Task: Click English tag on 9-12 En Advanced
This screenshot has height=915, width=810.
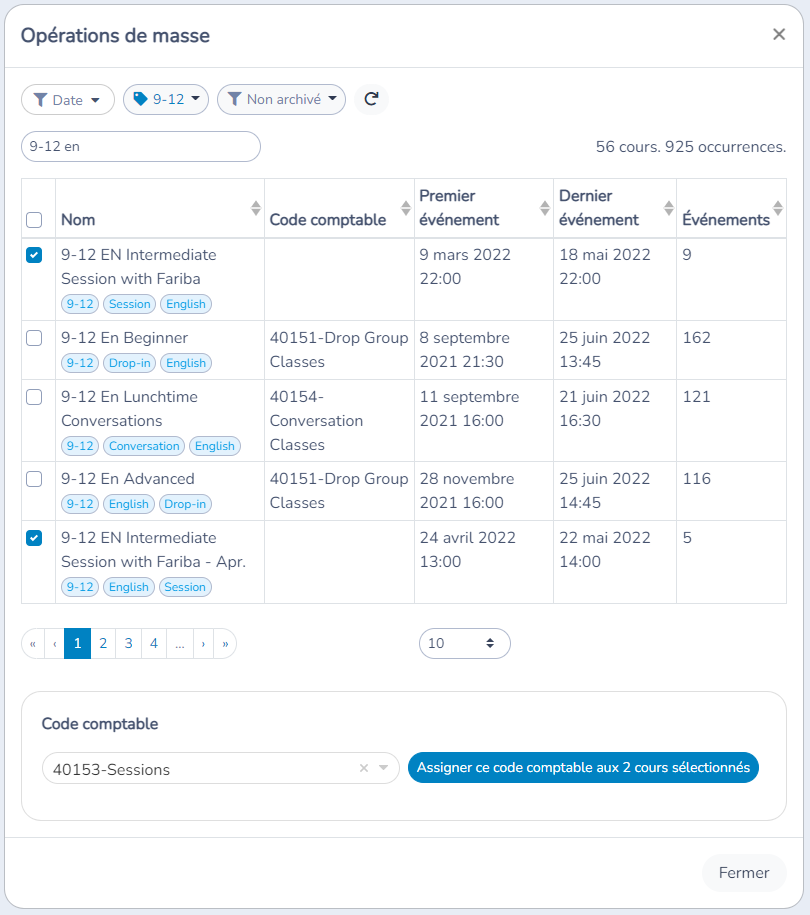Action: coord(129,504)
